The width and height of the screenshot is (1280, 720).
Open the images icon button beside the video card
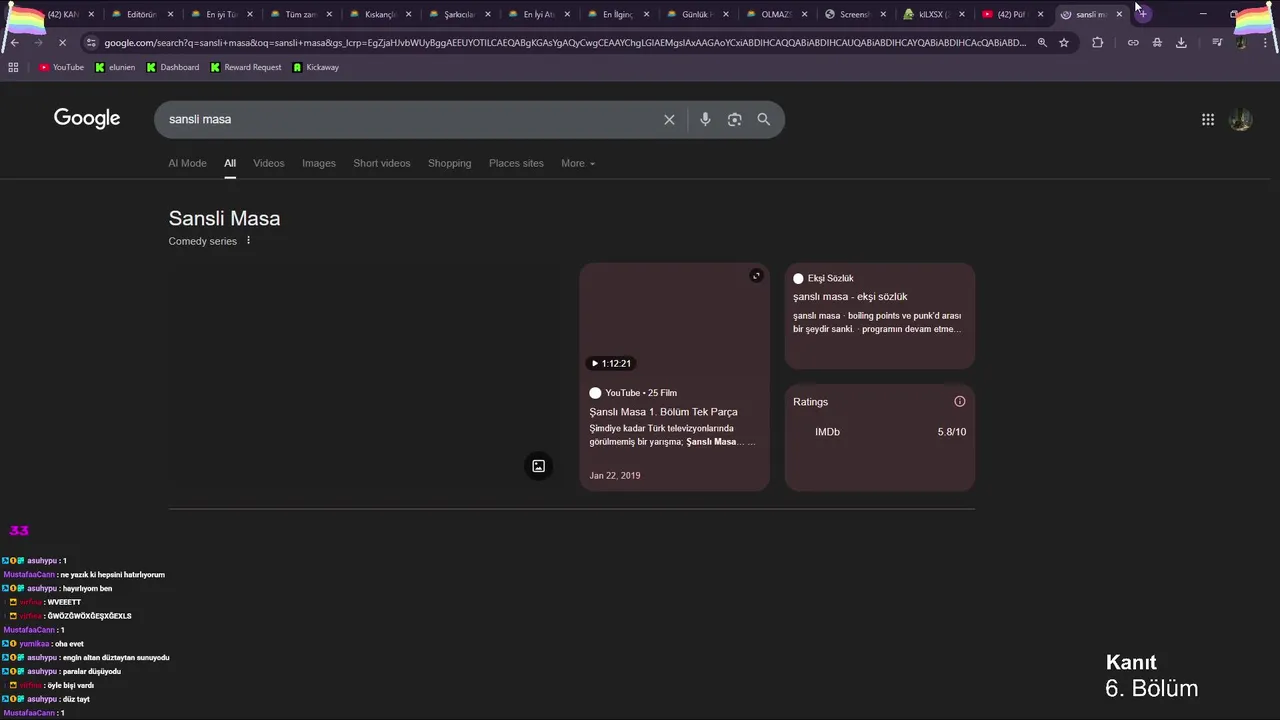point(538,466)
